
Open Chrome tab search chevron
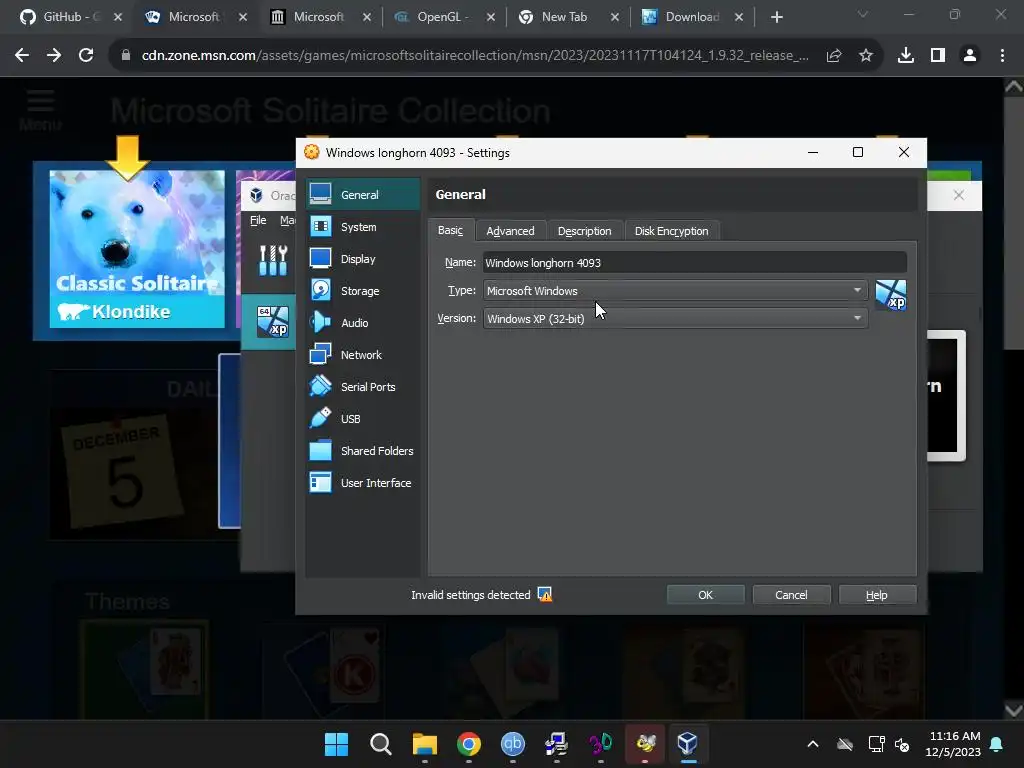click(x=863, y=14)
